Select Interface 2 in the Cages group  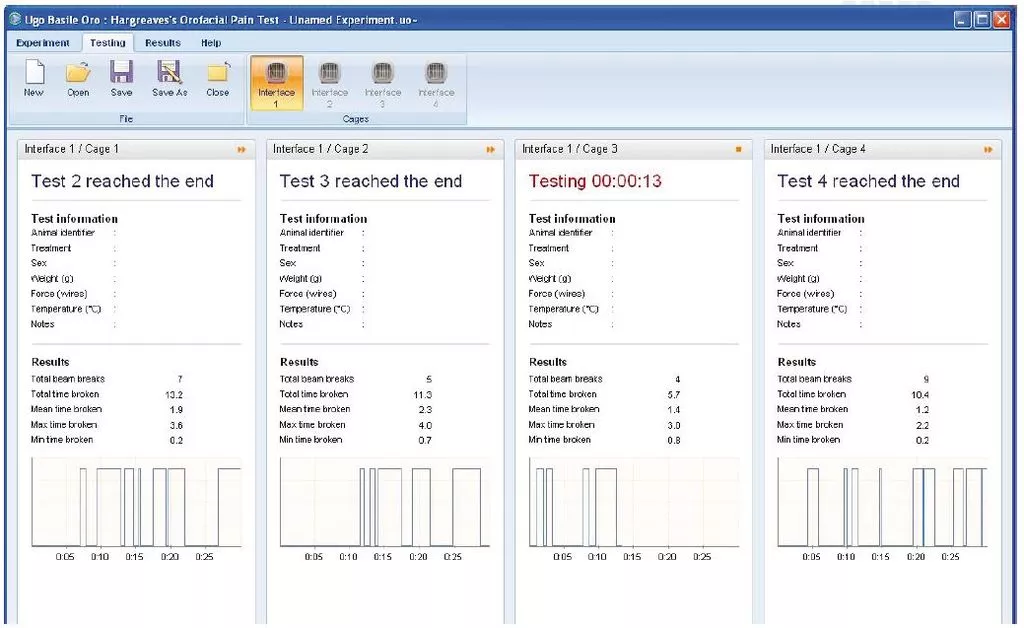click(330, 82)
